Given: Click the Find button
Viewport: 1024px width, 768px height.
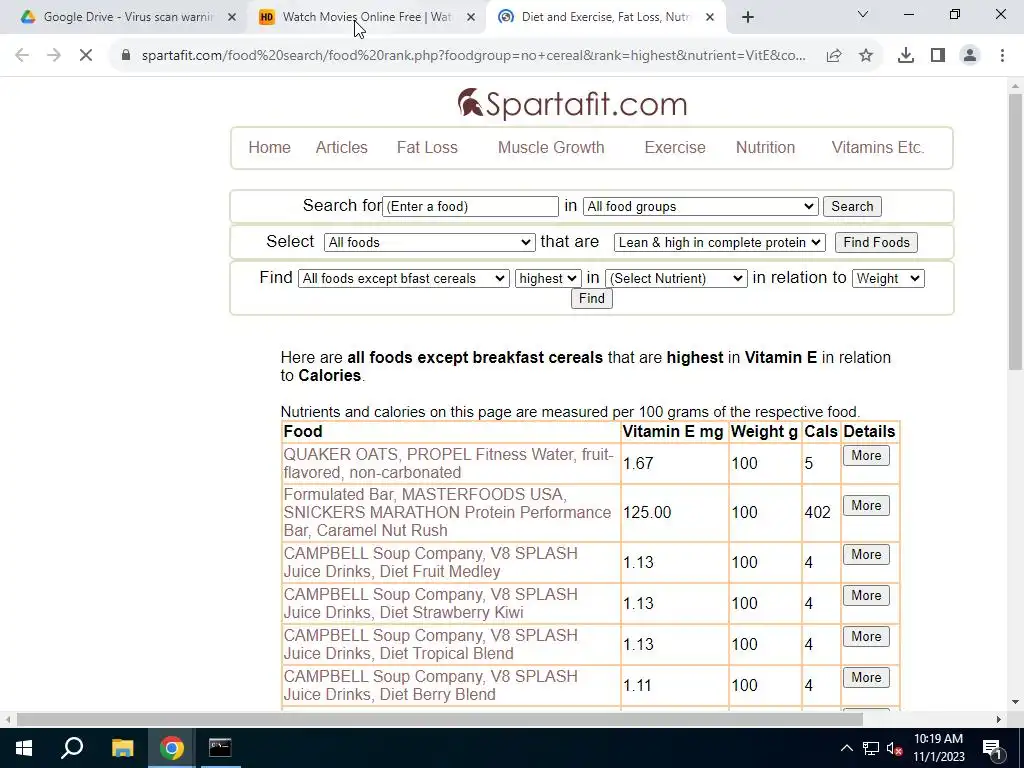Looking at the screenshot, I should (592, 298).
